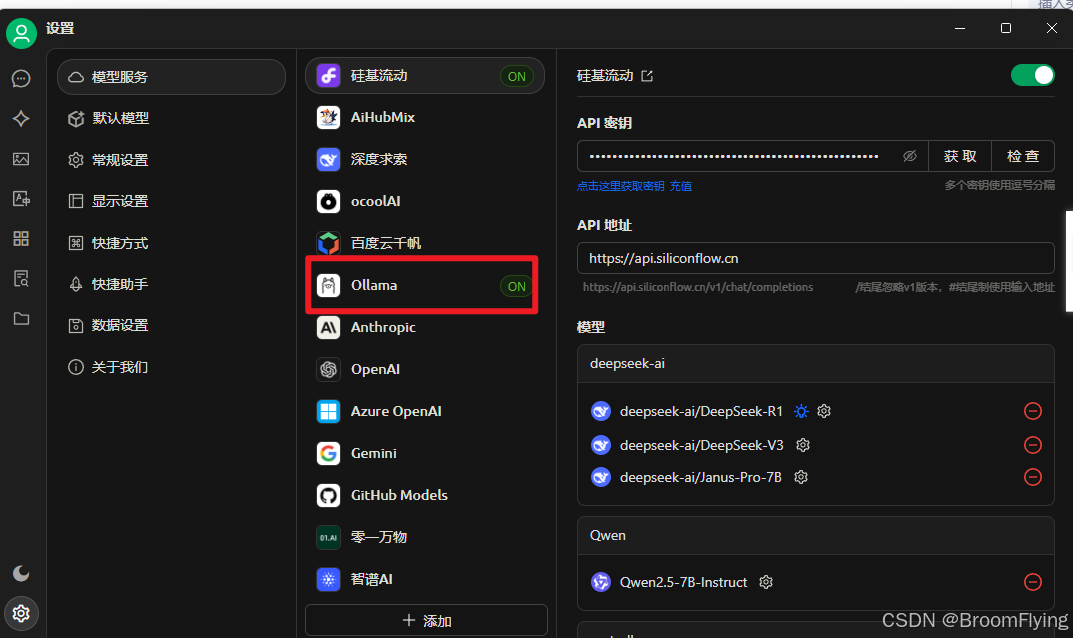1073x638 pixels.
Task: Select 深度求索 provider
Action: (x=424, y=159)
